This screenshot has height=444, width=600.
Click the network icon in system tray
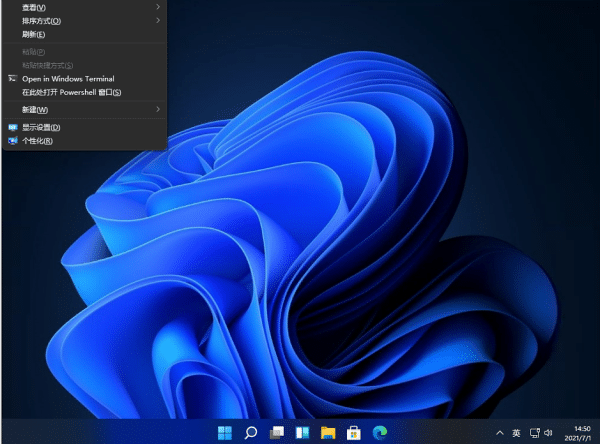533,432
